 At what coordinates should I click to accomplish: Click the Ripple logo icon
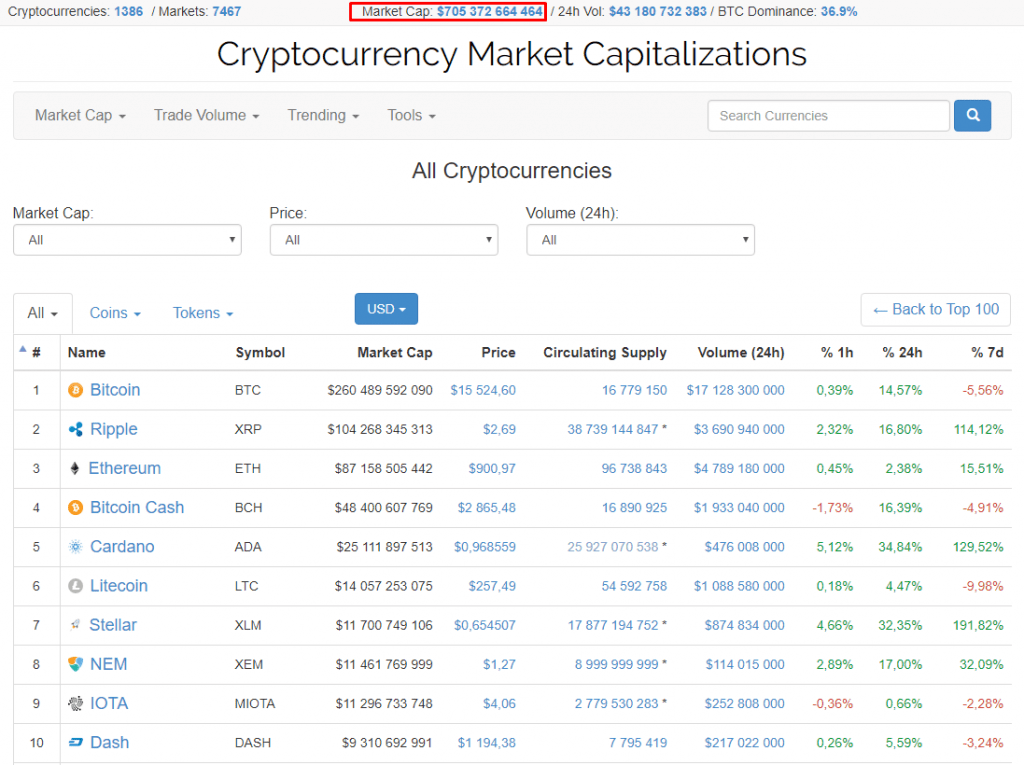coord(75,429)
